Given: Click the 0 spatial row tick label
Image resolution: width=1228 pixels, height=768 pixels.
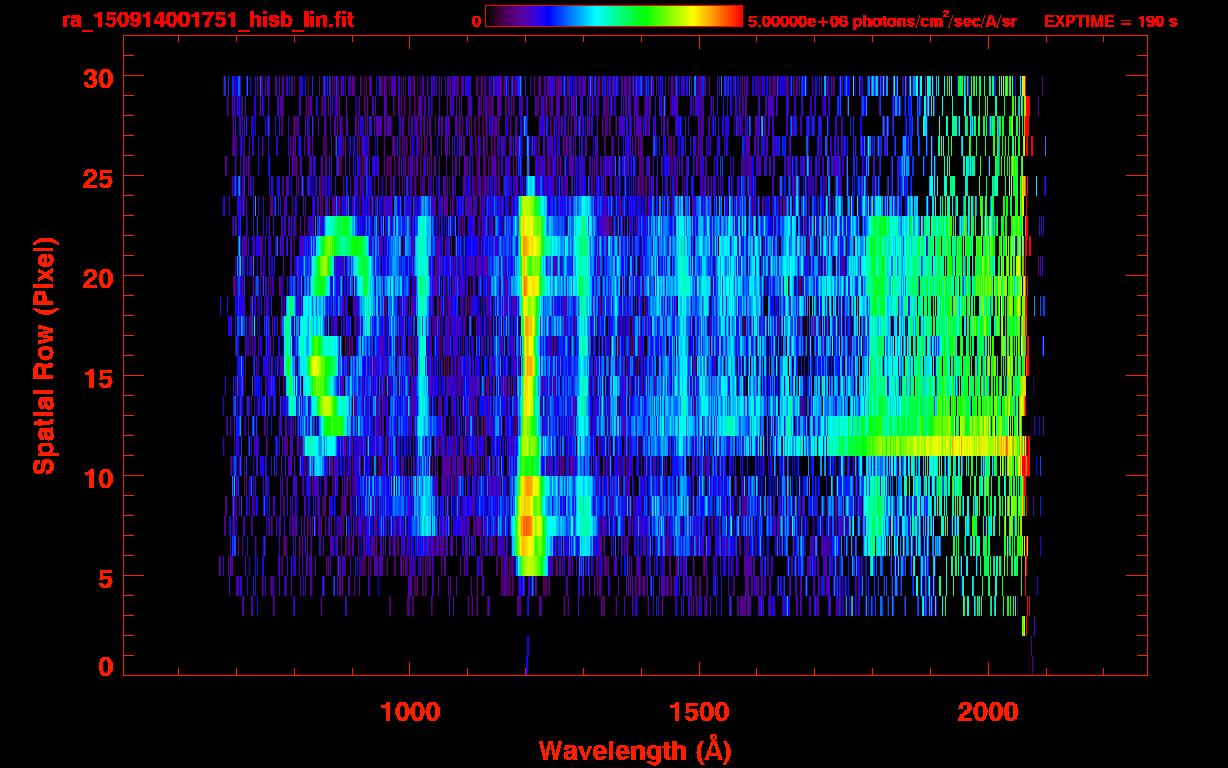Looking at the screenshot, I should (105, 667).
